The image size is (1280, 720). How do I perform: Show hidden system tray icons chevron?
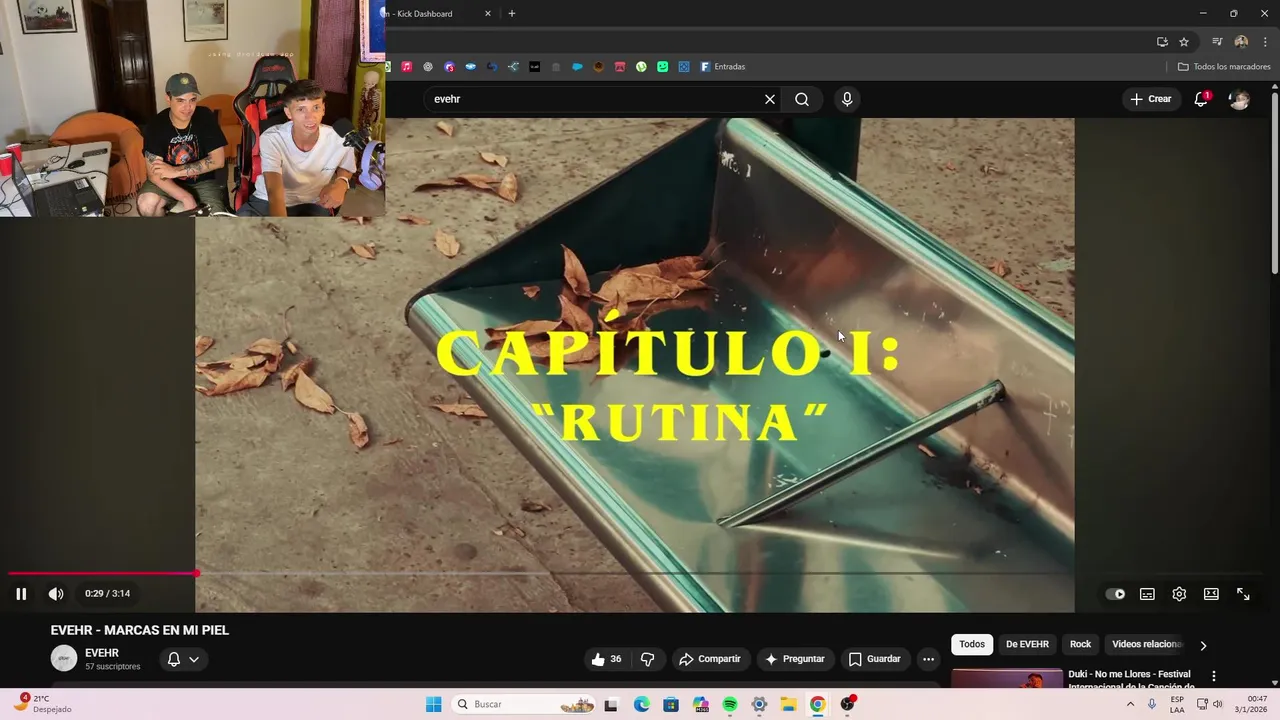[1131, 704]
